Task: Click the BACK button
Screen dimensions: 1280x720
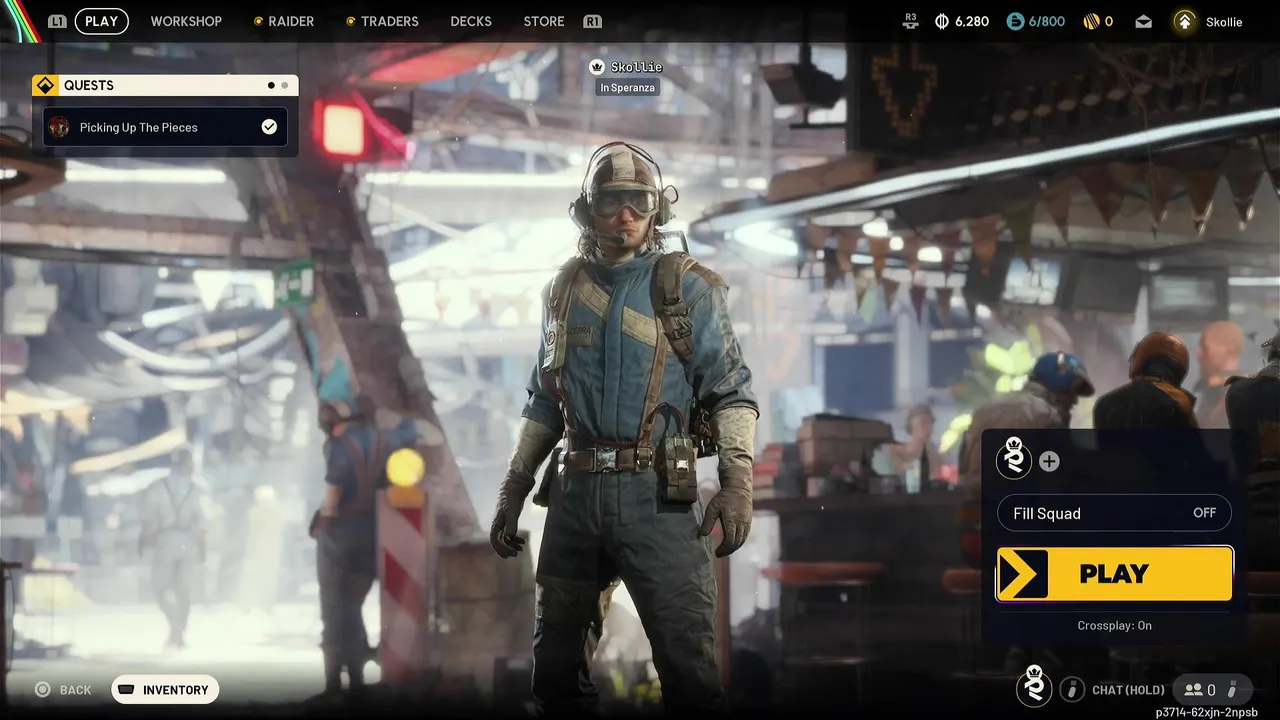Action: tap(63, 690)
